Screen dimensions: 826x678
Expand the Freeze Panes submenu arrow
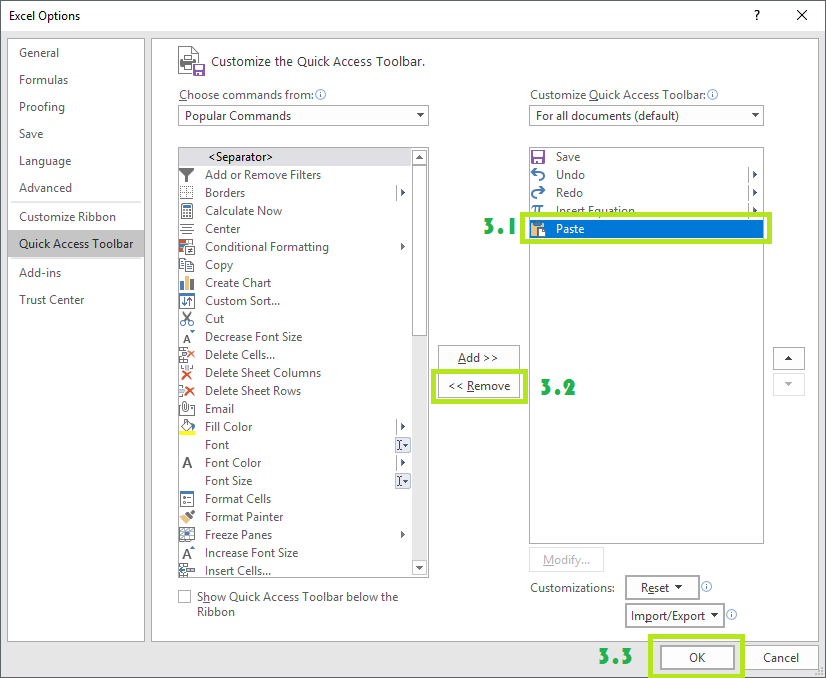pyautogui.click(x=403, y=535)
